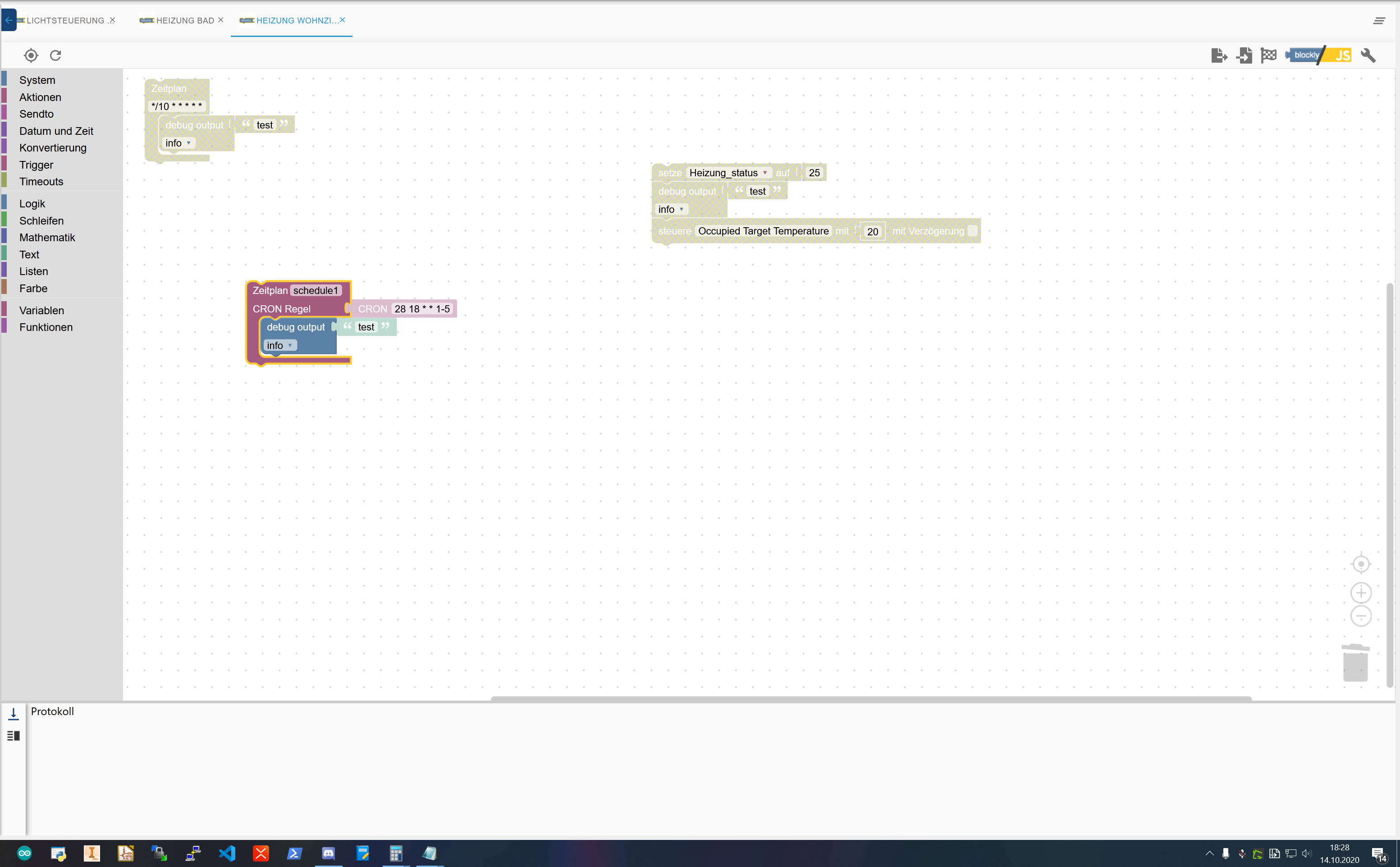
Task: Toggle the 'mit Verzögerung' checkbox
Action: point(972,230)
